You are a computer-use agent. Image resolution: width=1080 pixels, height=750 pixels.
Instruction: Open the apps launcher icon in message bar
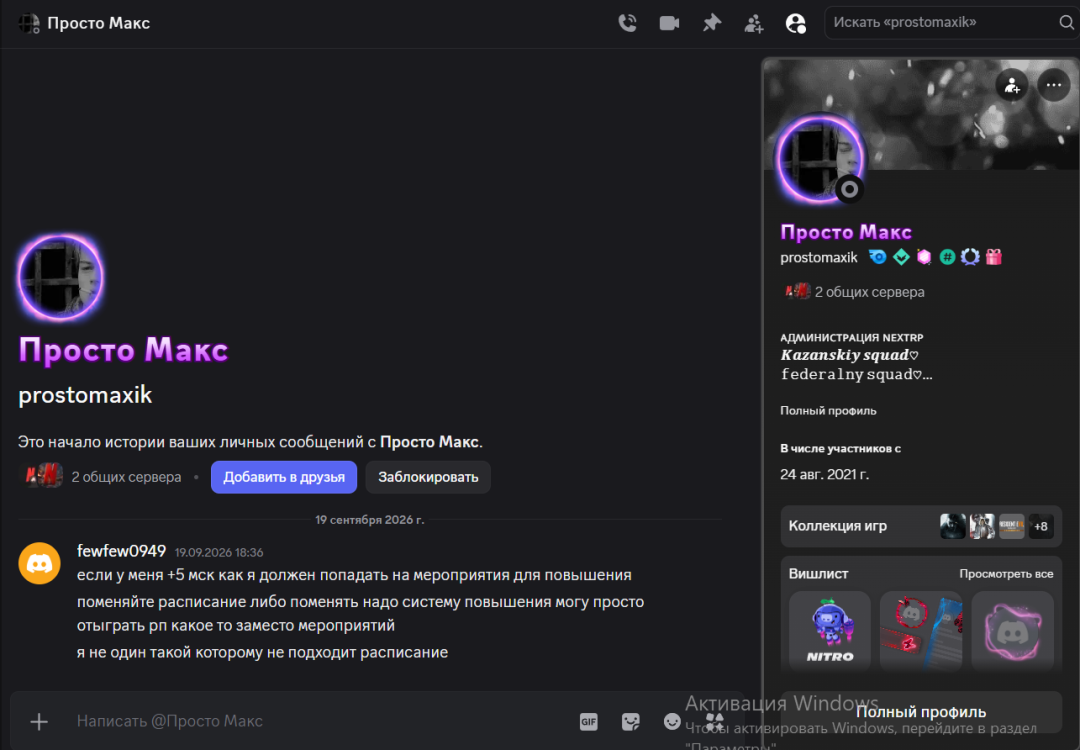(x=714, y=721)
